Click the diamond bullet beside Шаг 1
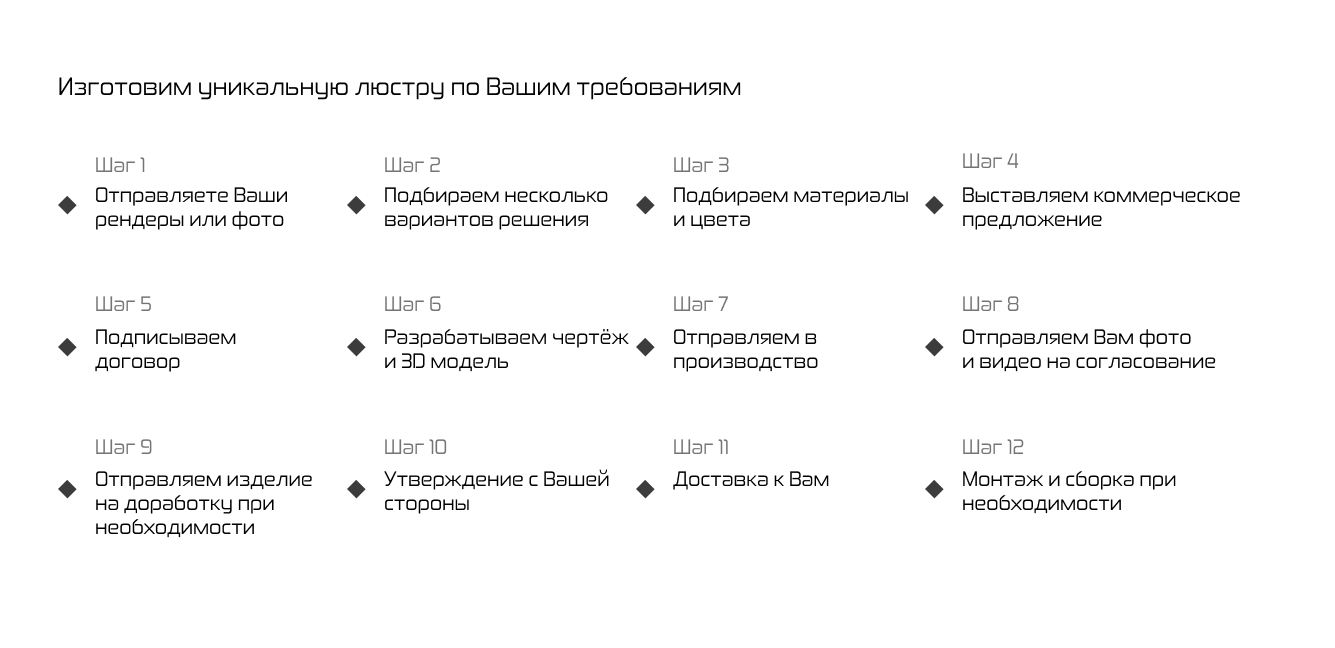This screenshot has height=648, width=1335. (x=67, y=205)
